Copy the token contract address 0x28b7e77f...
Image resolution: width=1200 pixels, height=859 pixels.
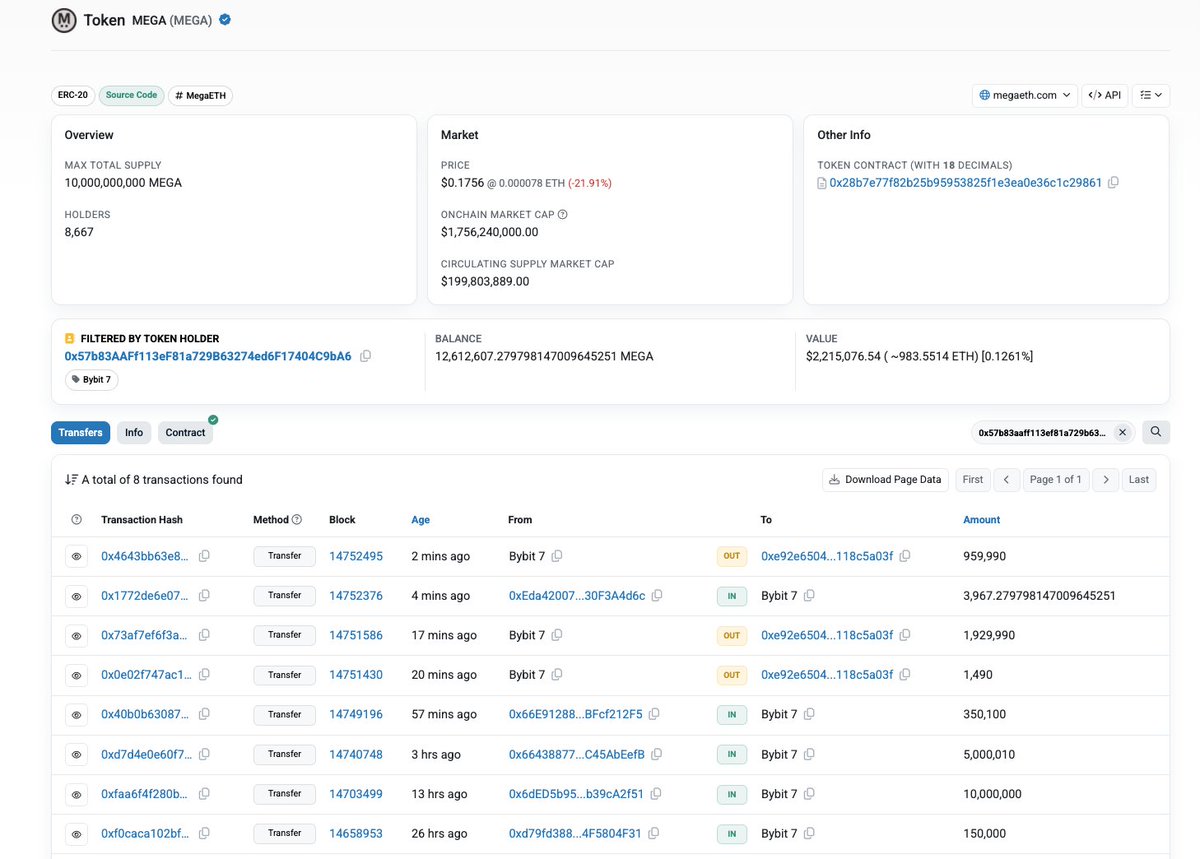(x=1113, y=183)
